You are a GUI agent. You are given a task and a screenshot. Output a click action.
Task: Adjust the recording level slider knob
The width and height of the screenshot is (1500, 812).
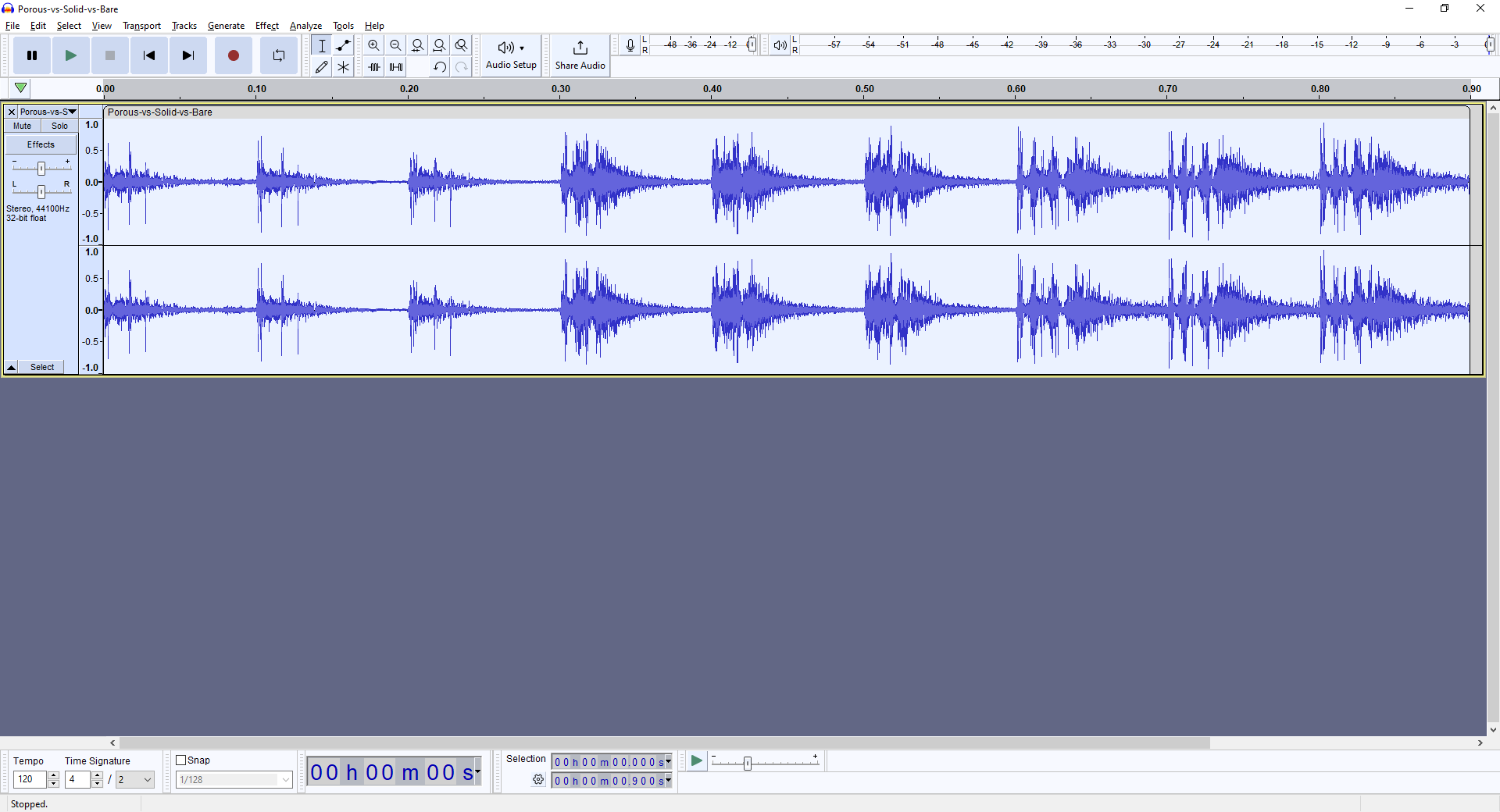[752, 45]
